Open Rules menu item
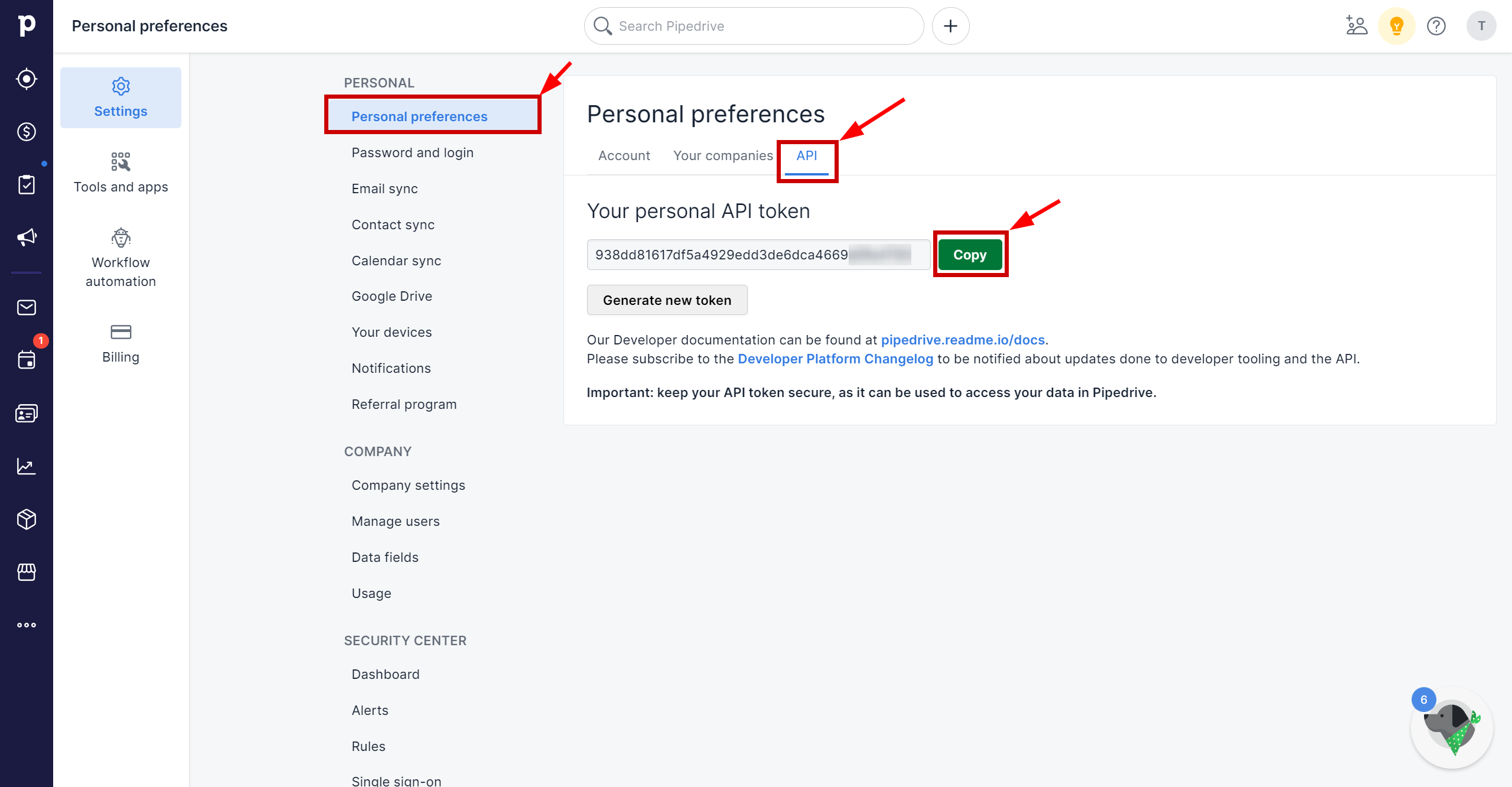Screen dimensions: 1512x787 [x=369, y=746]
